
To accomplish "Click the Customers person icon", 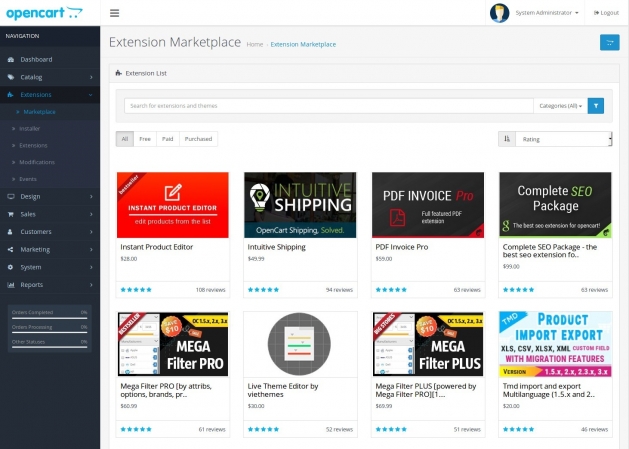I will [11, 232].
